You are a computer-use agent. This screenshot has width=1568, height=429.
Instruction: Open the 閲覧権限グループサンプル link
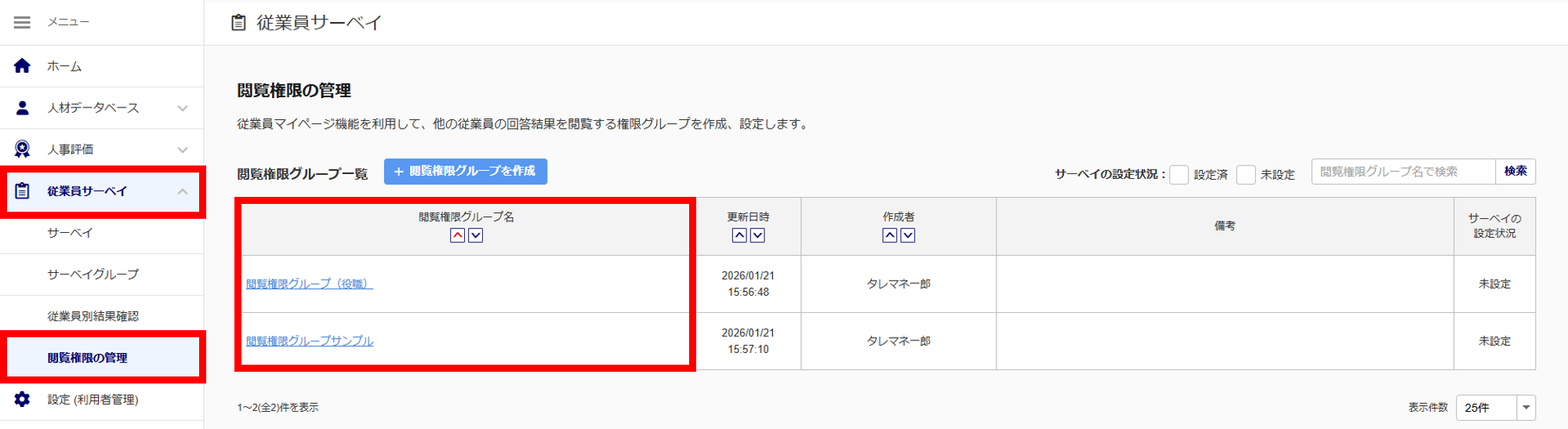point(310,341)
